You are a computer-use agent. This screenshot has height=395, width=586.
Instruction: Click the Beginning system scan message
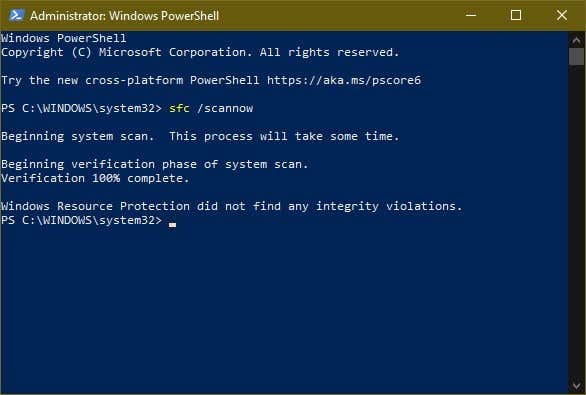[x=200, y=136]
